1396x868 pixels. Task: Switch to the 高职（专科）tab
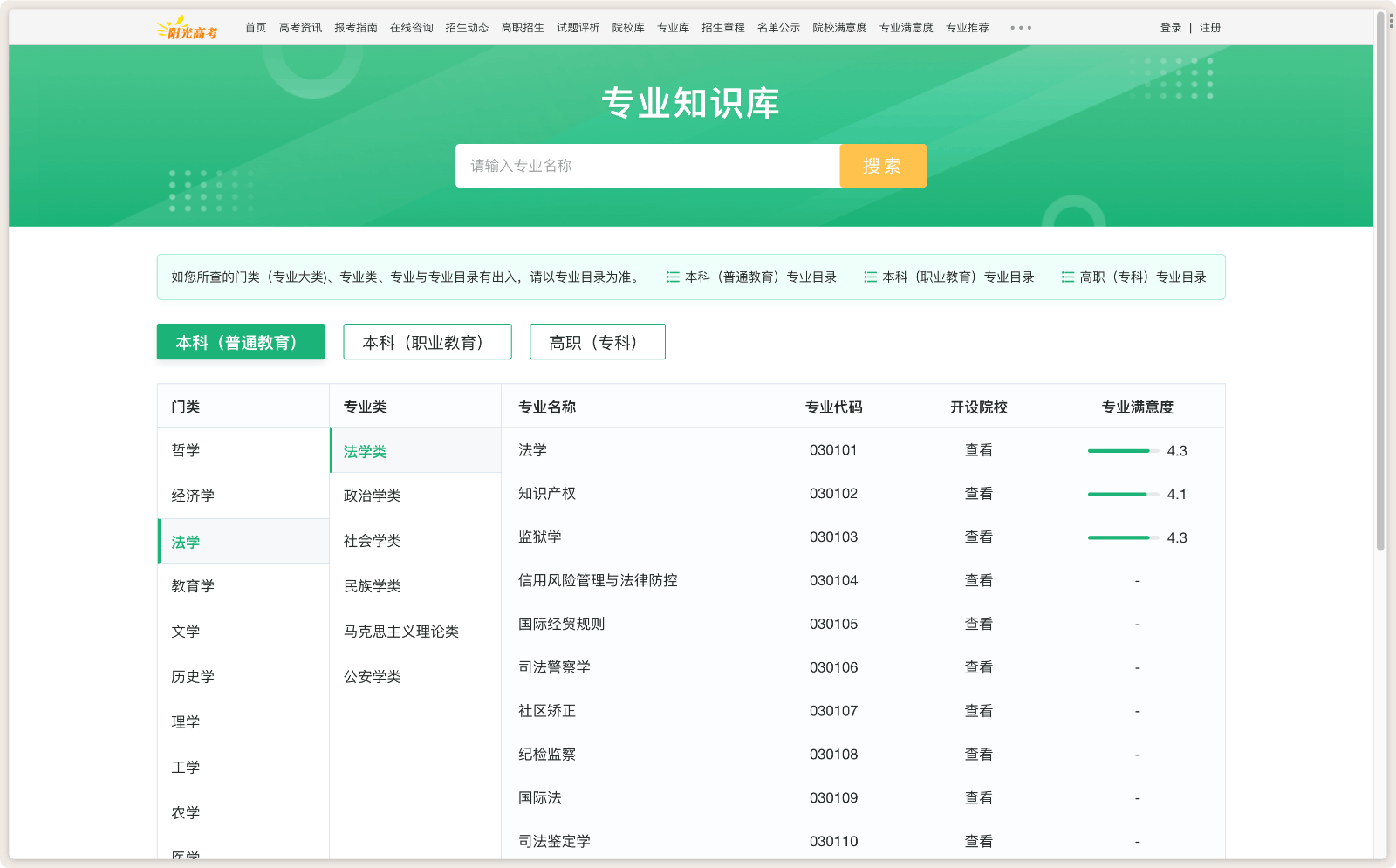click(x=597, y=341)
